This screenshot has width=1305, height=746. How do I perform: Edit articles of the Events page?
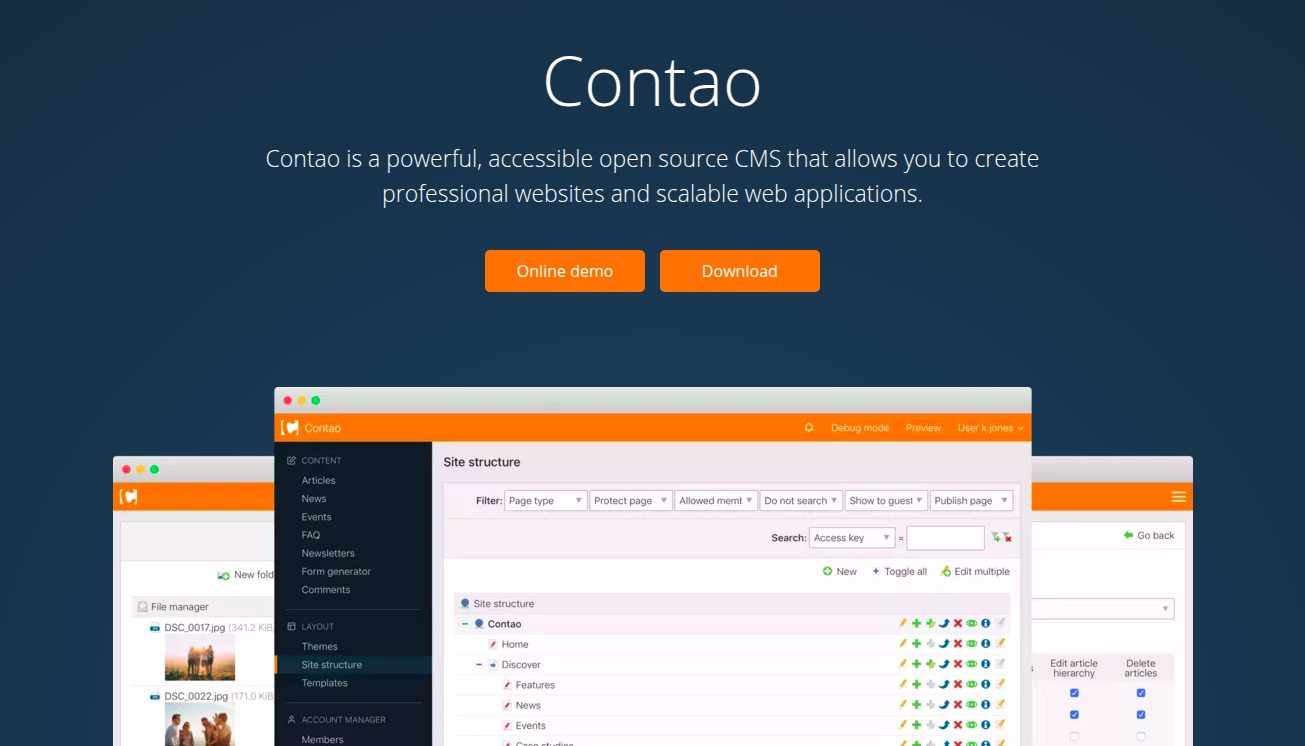[1000, 725]
